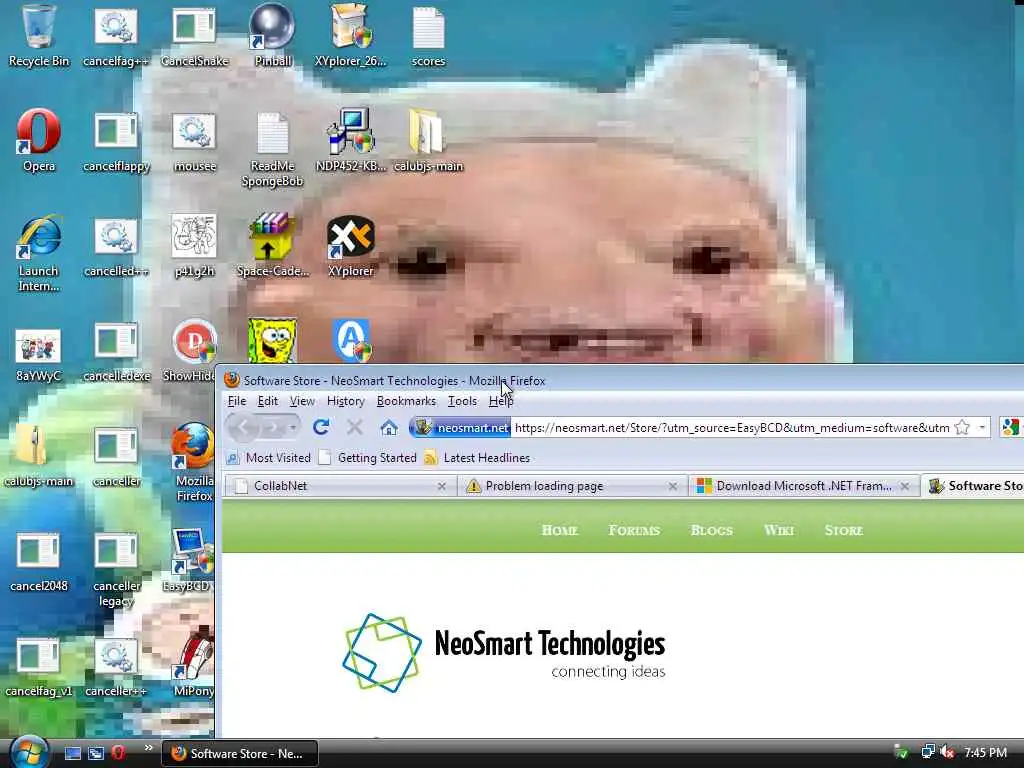Image resolution: width=1024 pixels, height=768 pixels.
Task: Click Firefox's Stop loading button
Action: point(355,427)
